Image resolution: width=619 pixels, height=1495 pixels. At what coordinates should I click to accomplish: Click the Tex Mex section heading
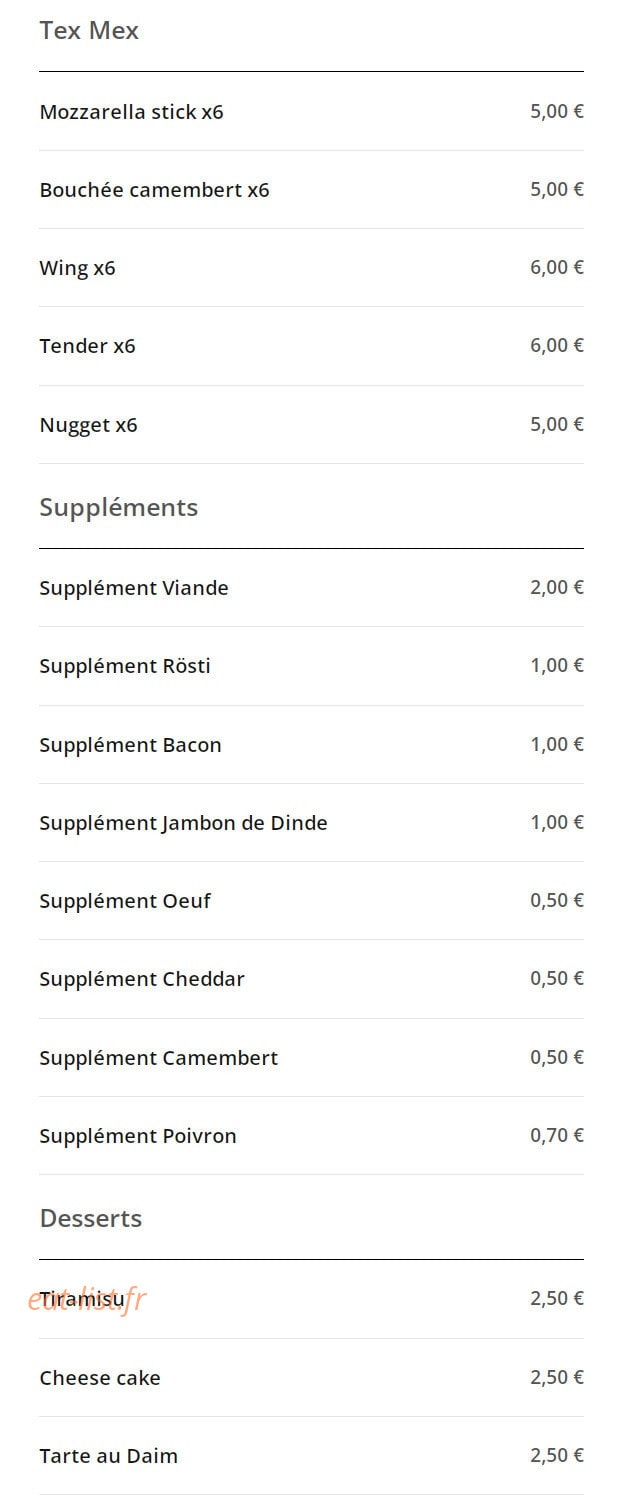click(x=89, y=31)
